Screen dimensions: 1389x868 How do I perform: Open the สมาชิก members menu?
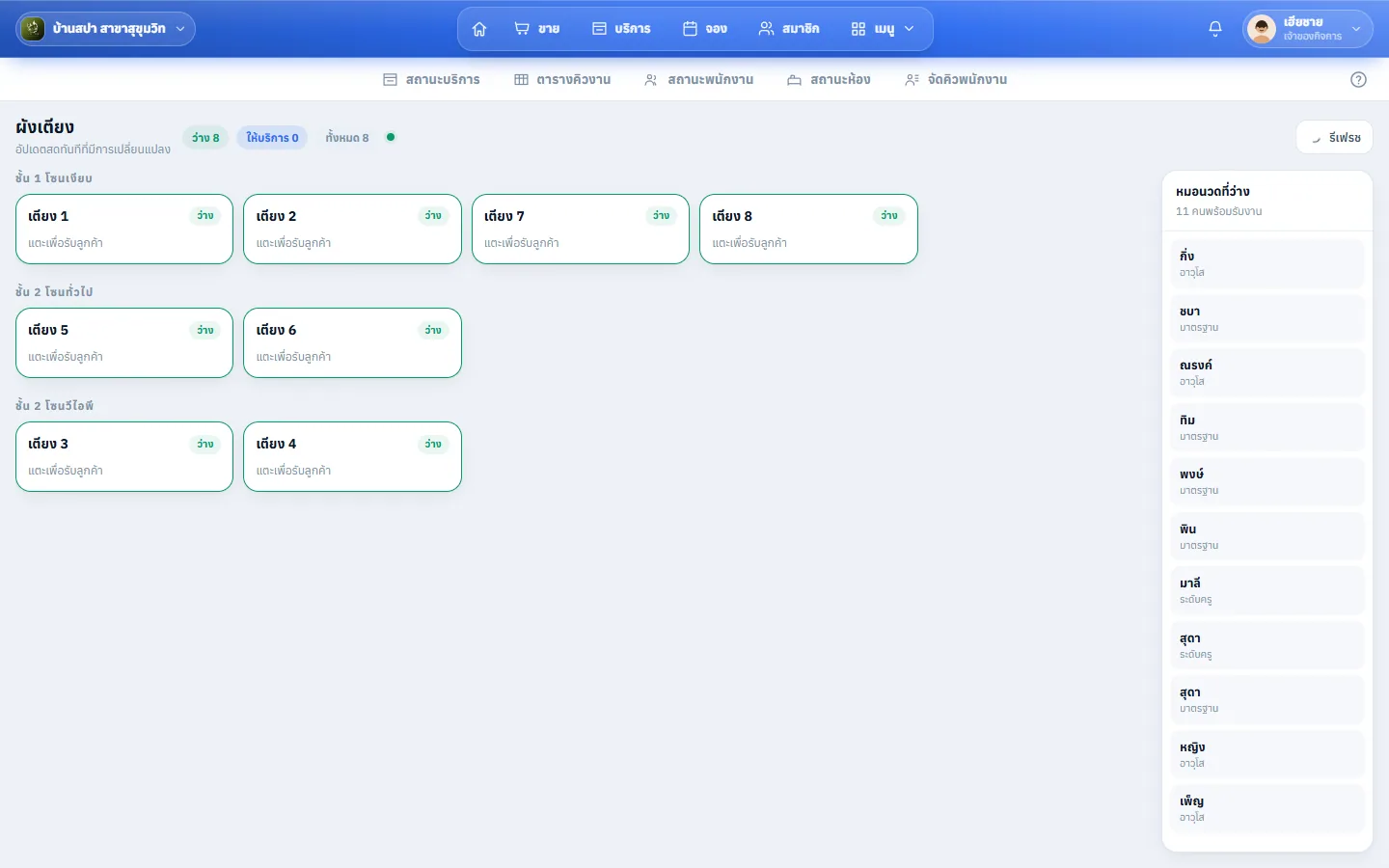pos(788,29)
